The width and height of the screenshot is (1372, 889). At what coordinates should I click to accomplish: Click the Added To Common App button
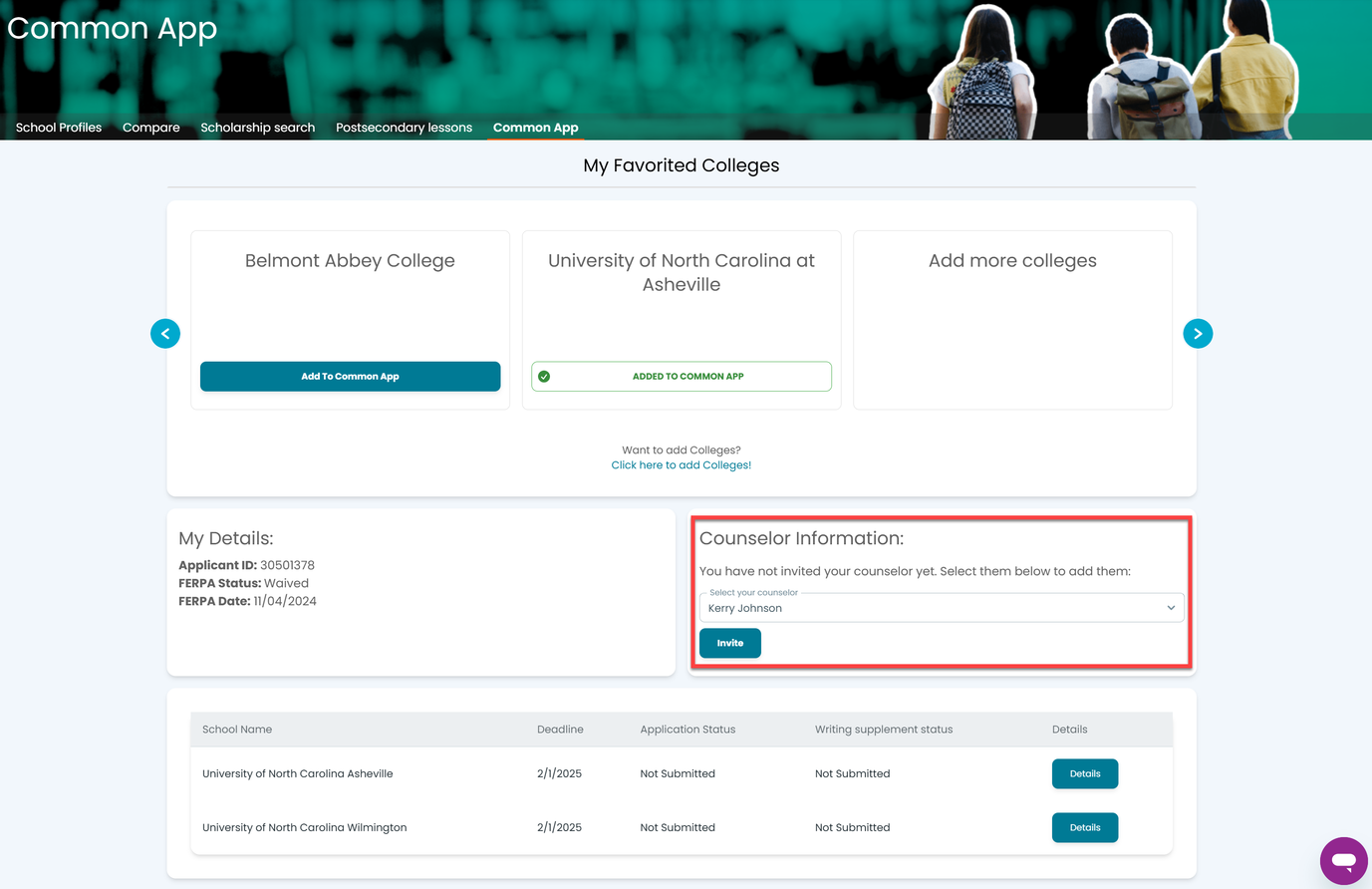(682, 377)
